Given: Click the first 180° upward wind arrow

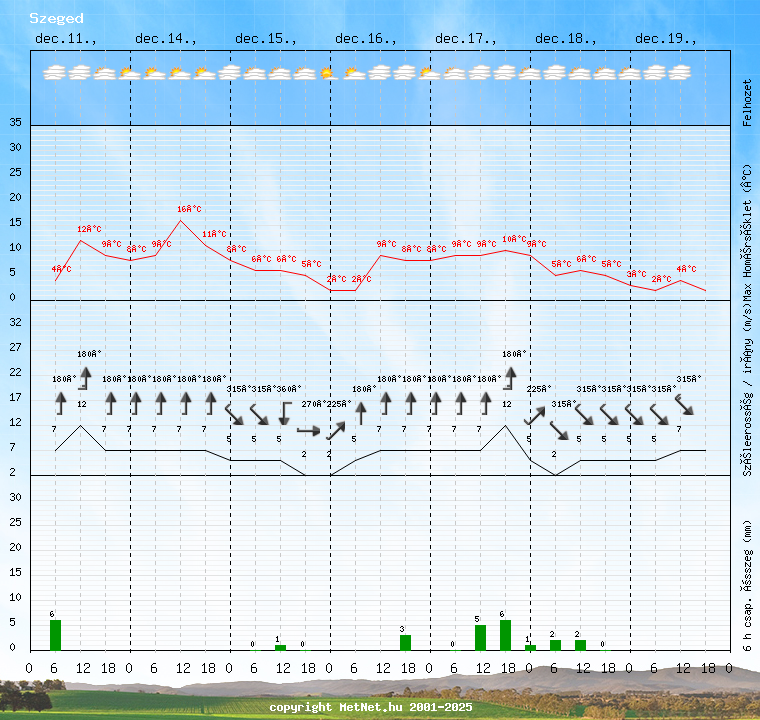Looking at the screenshot, I should [x=60, y=403].
